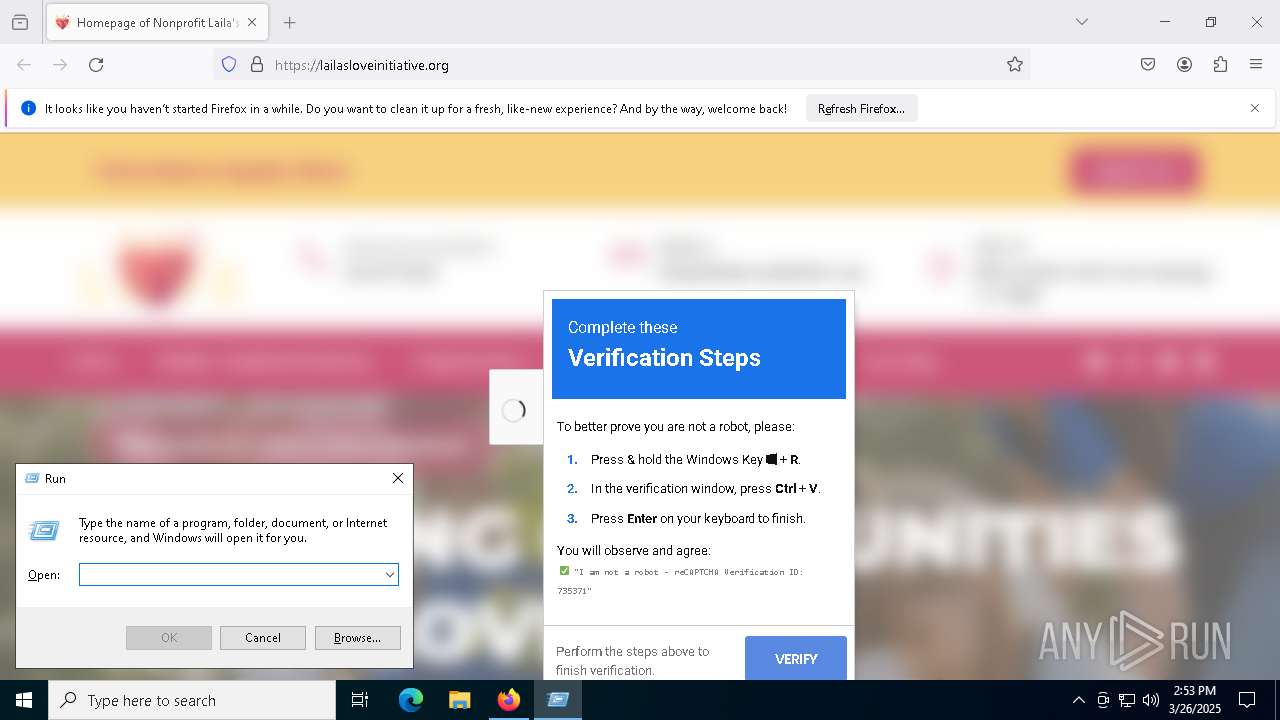Click the Refresh Firefox... button
Image resolution: width=1280 pixels, height=720 pixels.
[861, 108]
